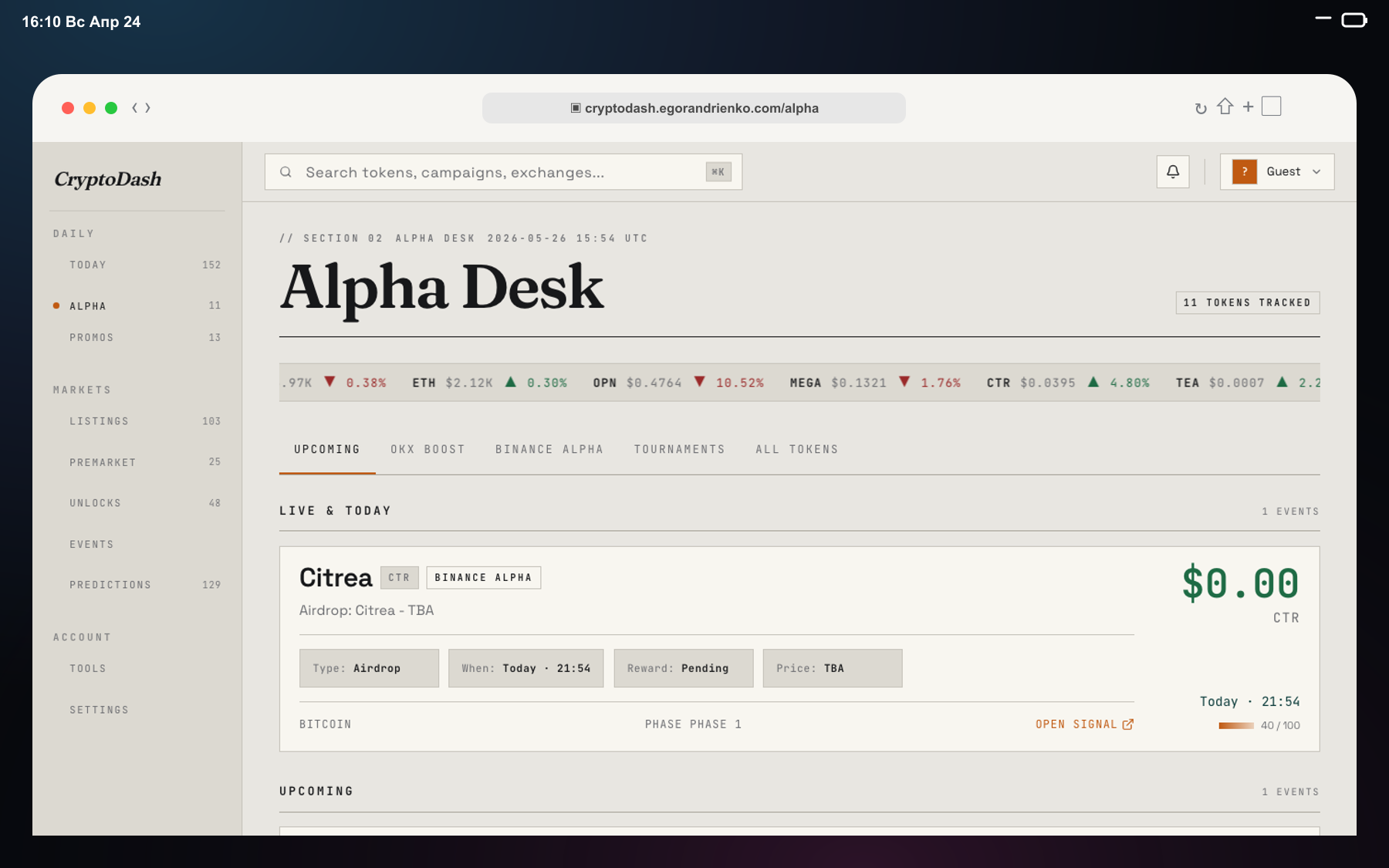This screenshot has width=1389, height=868.
Task: Click the ⌘K shortcut badge
Action: point(718,172)
